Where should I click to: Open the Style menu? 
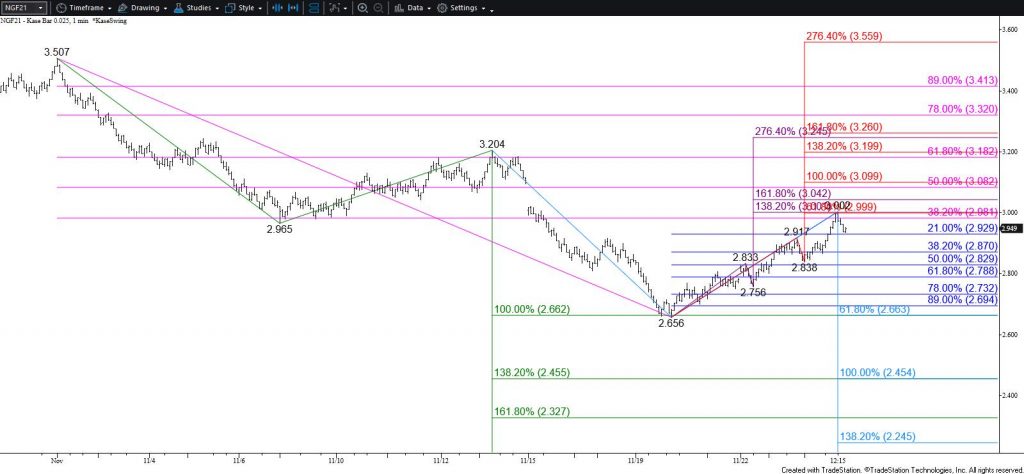(244, 8)
